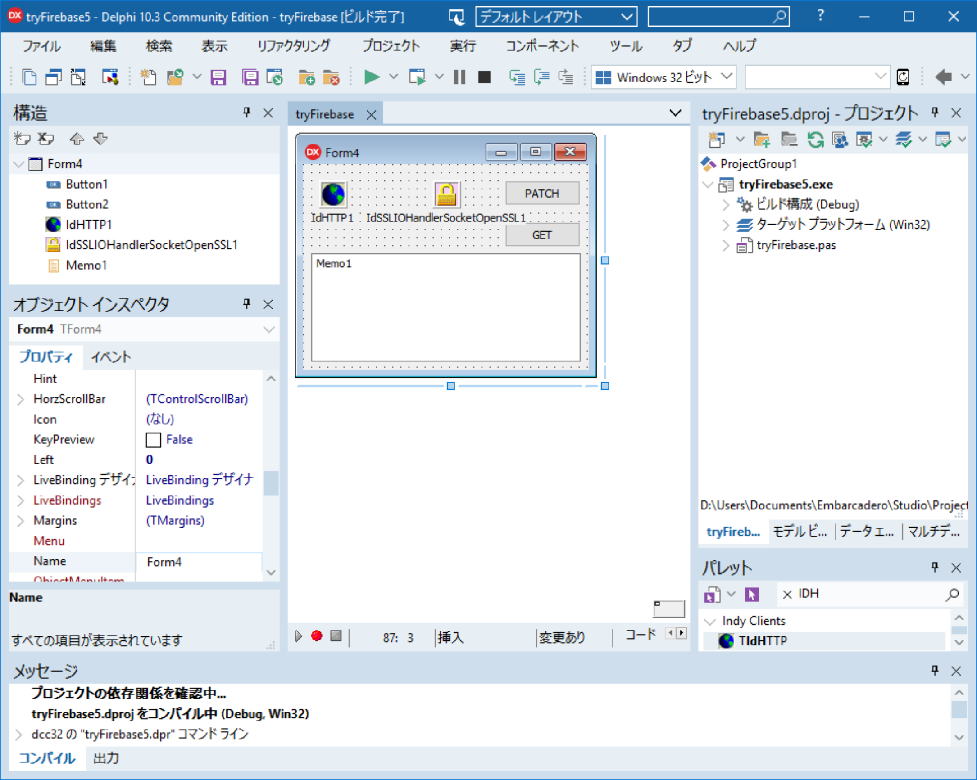Click the Pause toolbar icon
977x780 pixels.
click(460, 77)
